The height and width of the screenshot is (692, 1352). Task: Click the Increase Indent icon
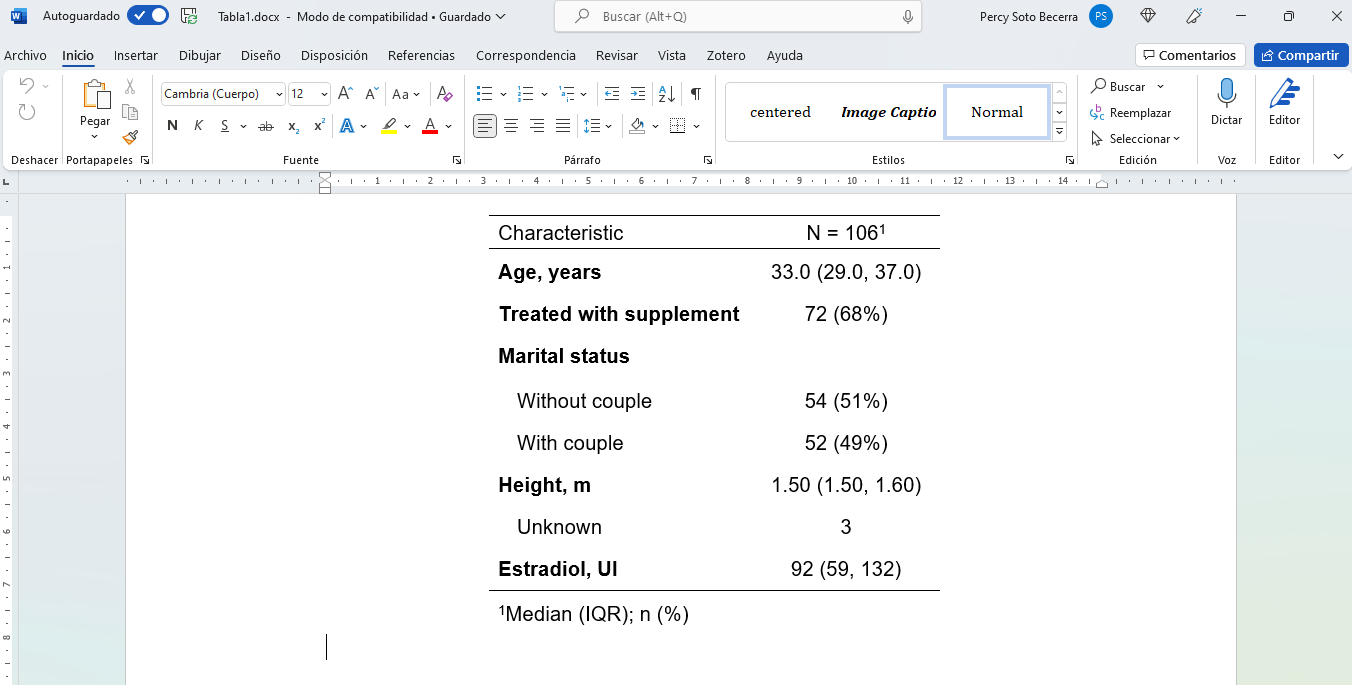pos(638,94)
